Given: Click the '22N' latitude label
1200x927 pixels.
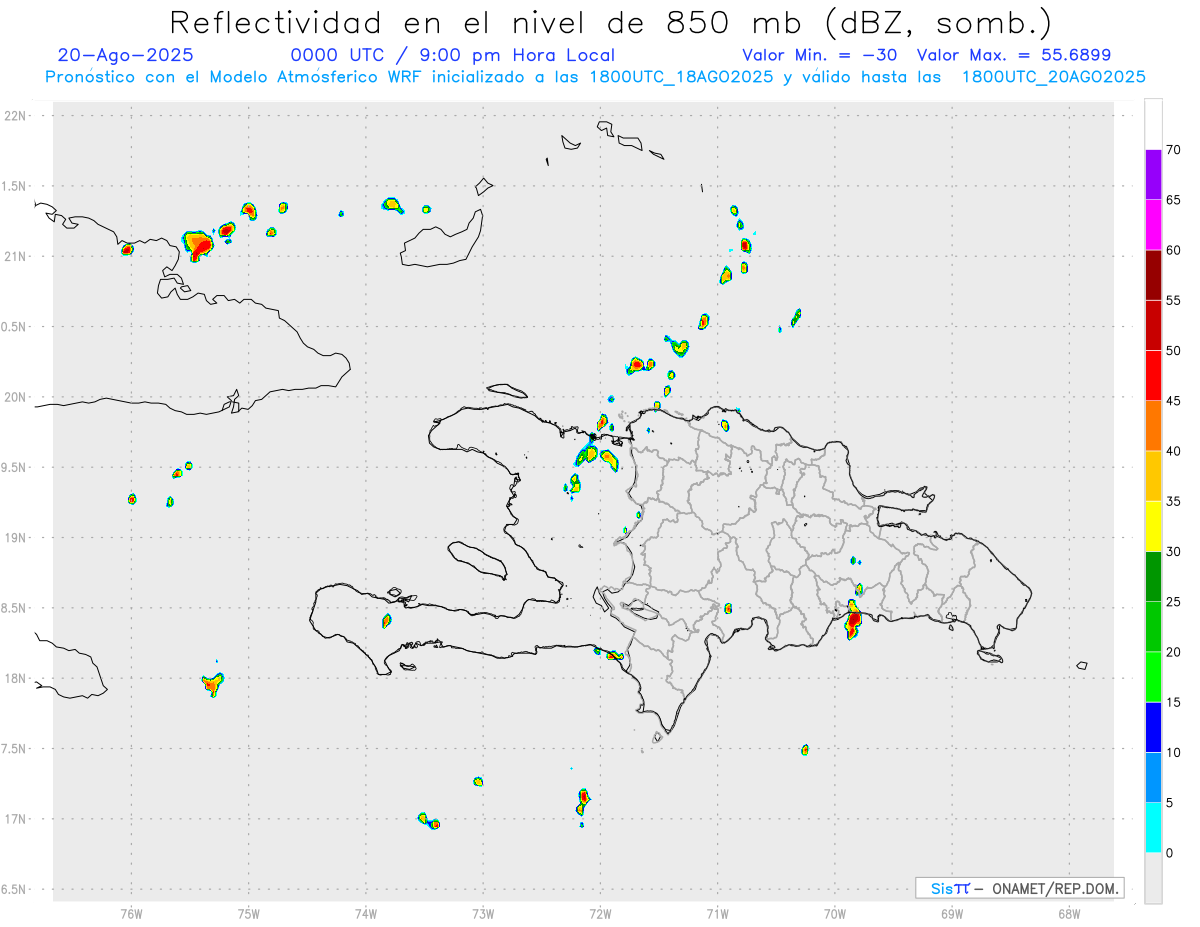Looking at the screenshot, I should (x=17, y=116).
